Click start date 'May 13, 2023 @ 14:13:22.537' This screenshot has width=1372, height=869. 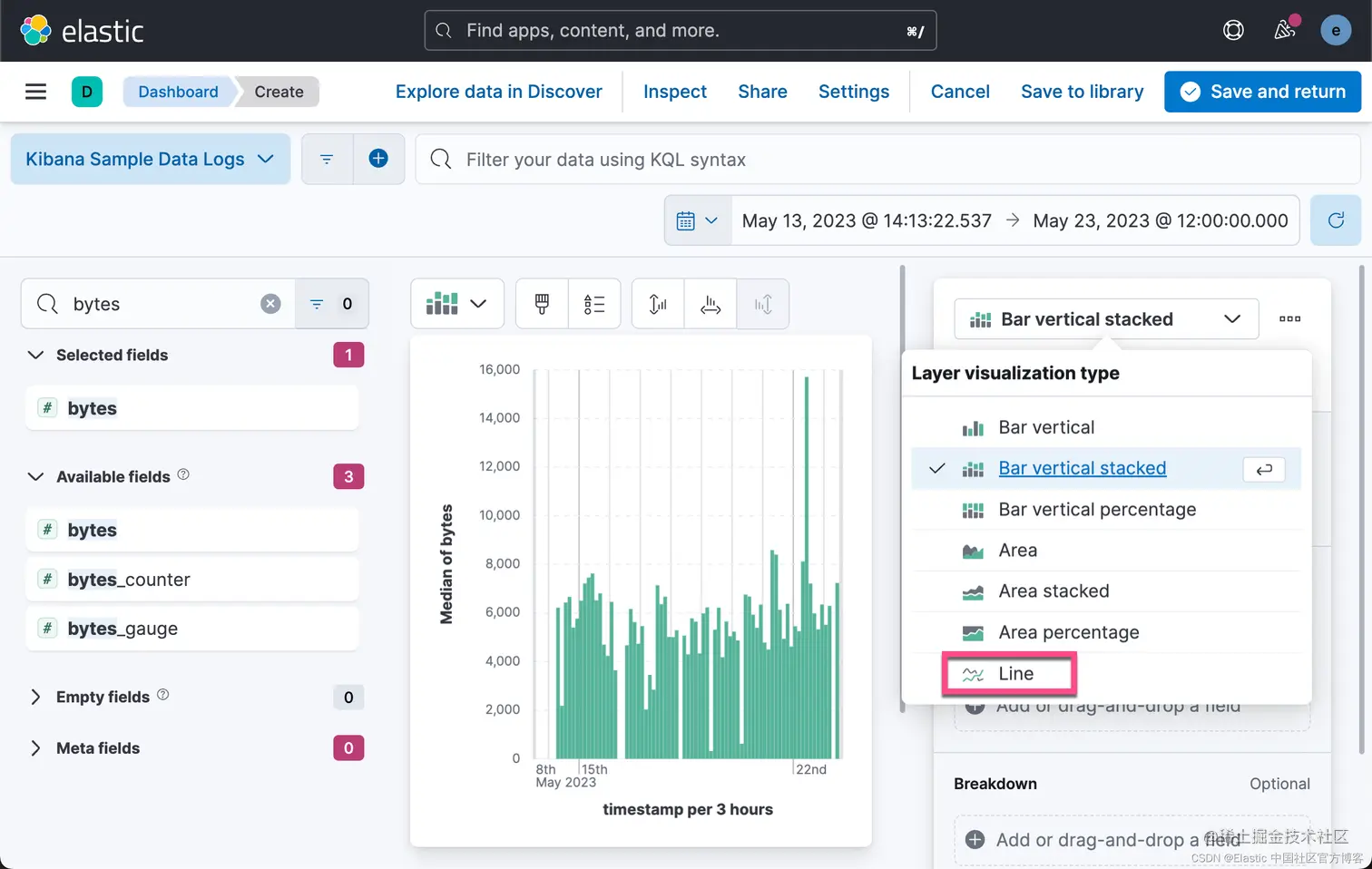point(867,220)
